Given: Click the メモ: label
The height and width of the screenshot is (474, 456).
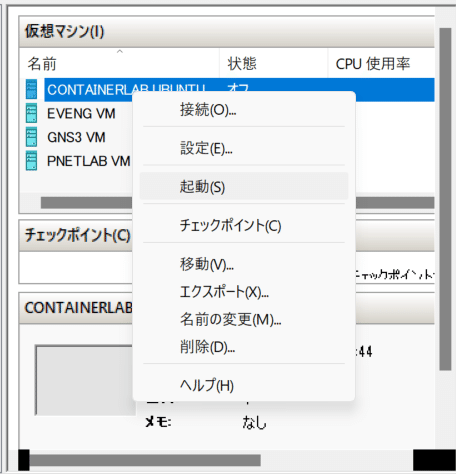Looking at the screenshot, I should pos(158,422).
